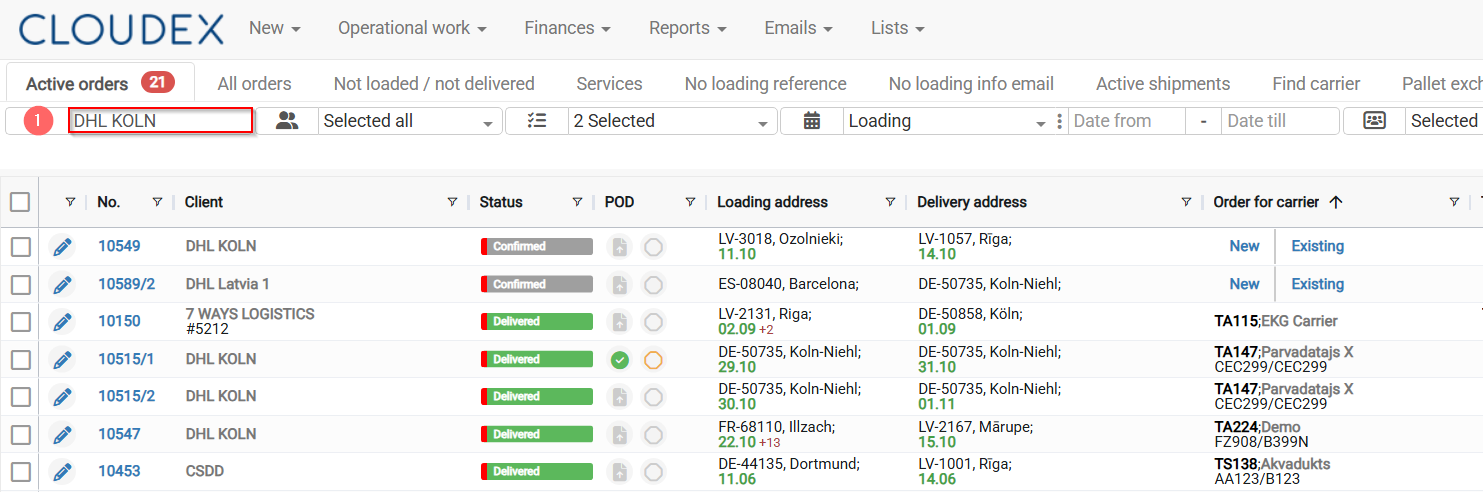Edit order 10515/1 with pencil icon
Viewport: 1483px width, 492px height.
pyautogui.click(x=62, y=360)
